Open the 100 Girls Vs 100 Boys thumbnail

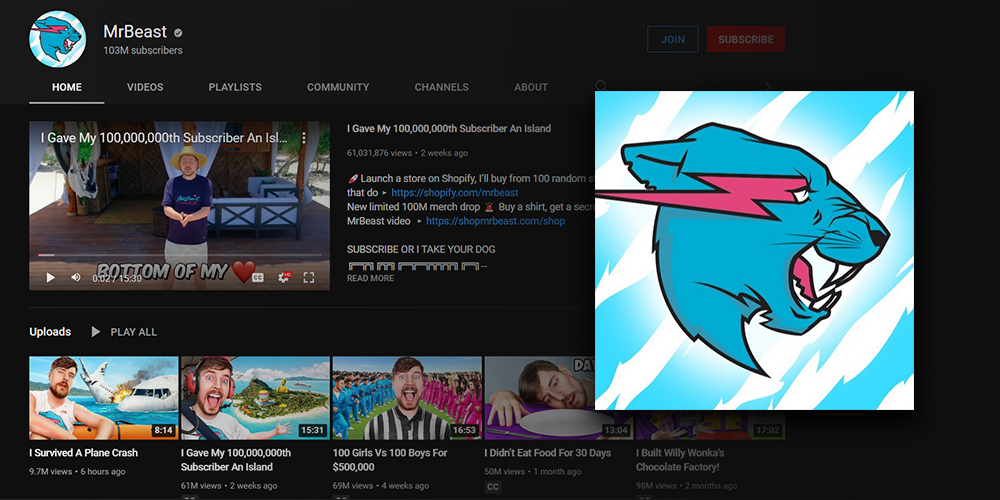[x=407, y=398]
